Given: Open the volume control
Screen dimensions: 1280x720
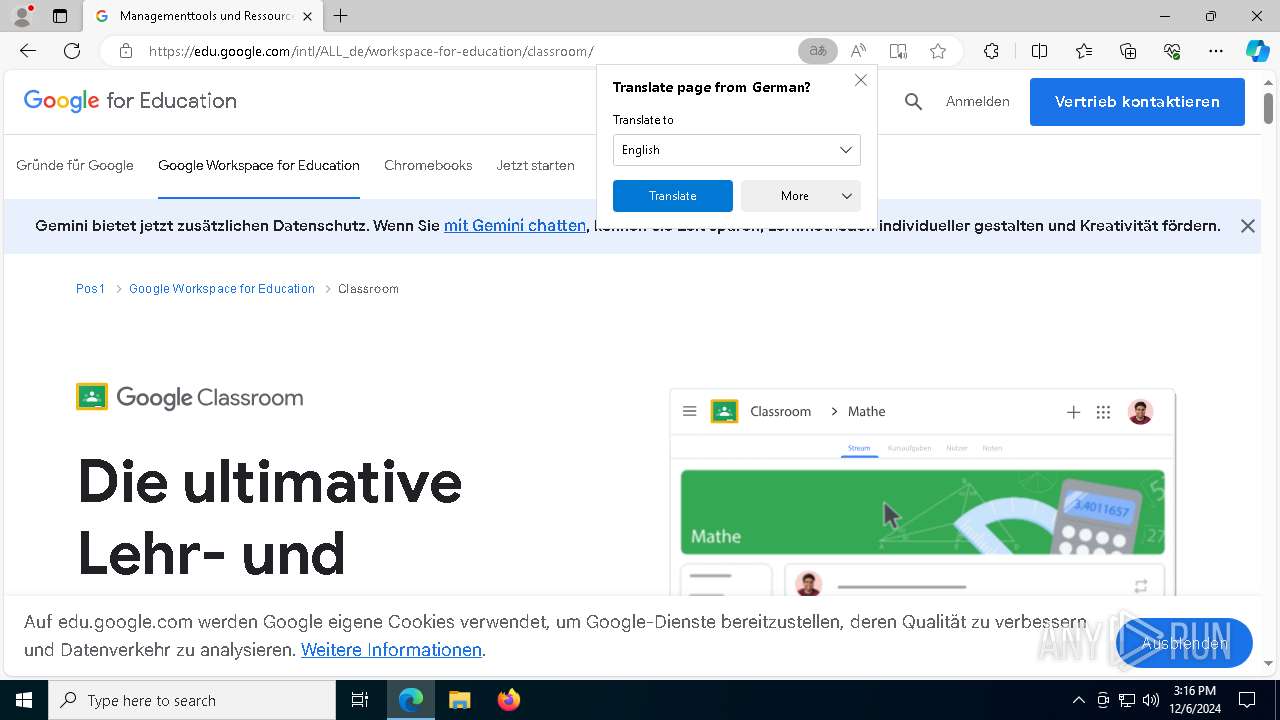Looking at the screenshot, I should point(1151,700).
